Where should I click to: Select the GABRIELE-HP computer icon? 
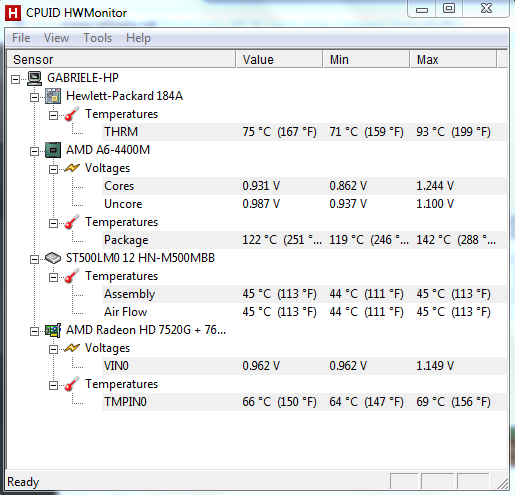34,78
